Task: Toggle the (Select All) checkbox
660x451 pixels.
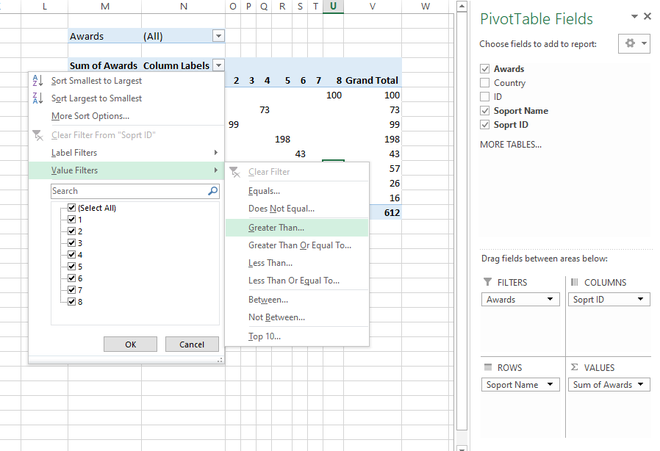Action: pyautogui.click(x=72, y=208)
